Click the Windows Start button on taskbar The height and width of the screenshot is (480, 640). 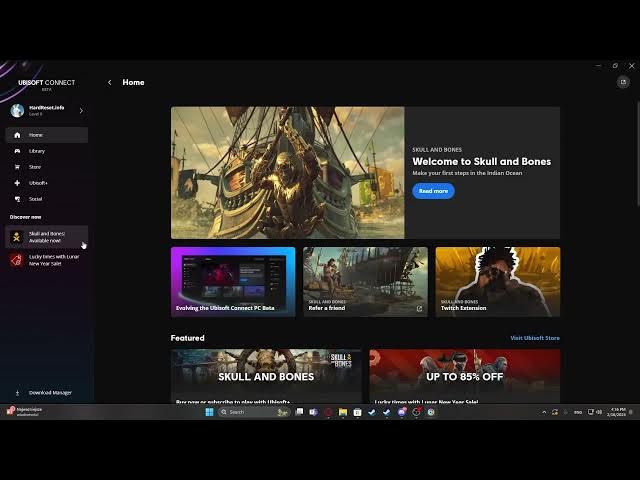pos(209,412)
